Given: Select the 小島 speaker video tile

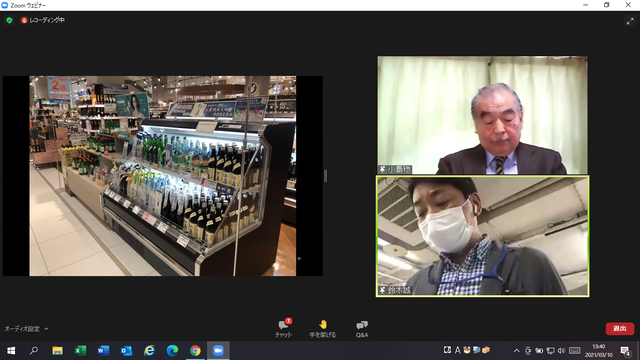Looking at the screenshot, I should pos(482,115).
